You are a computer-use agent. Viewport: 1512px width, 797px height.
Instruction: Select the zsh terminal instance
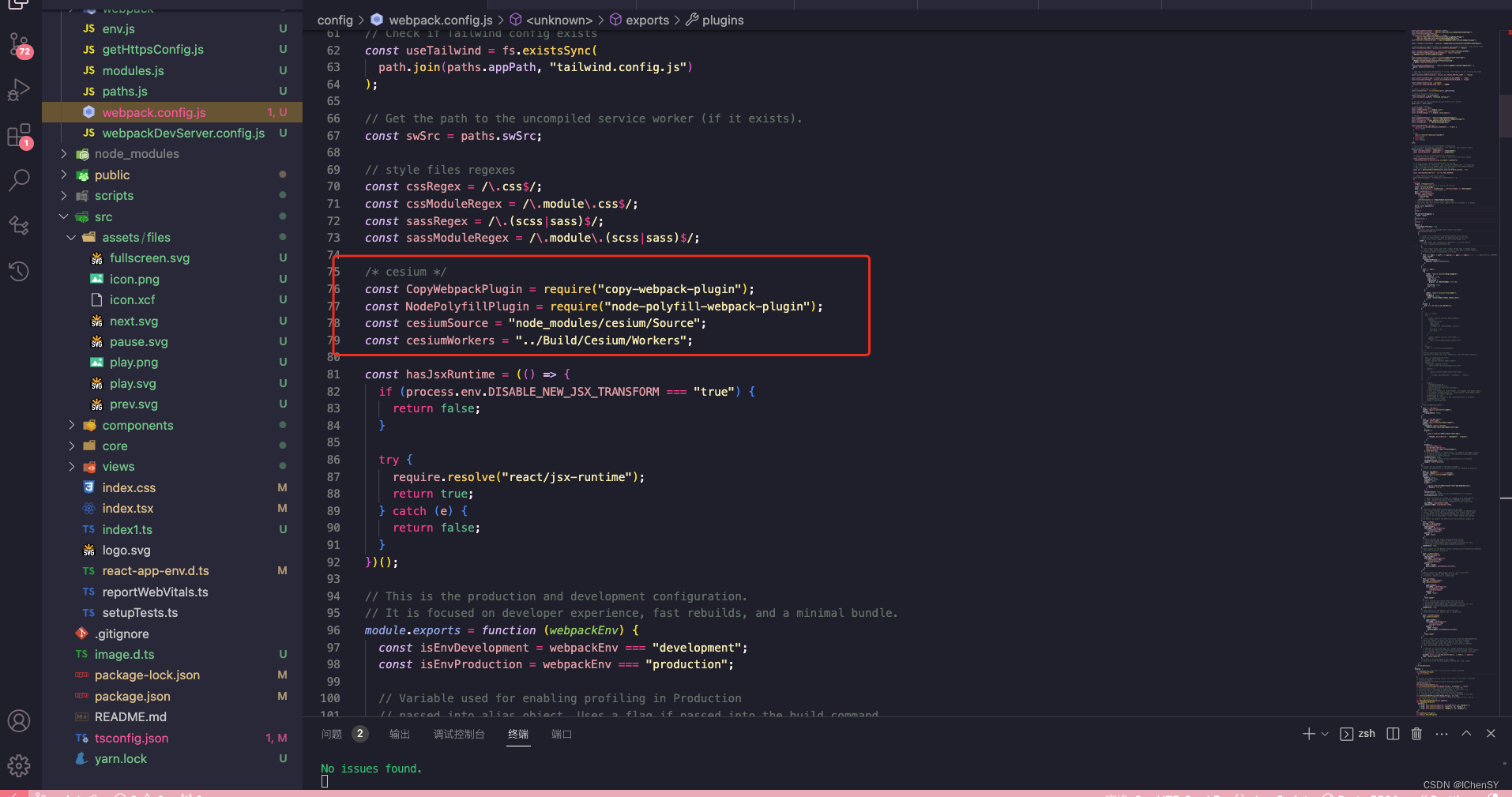point(1358,734)
